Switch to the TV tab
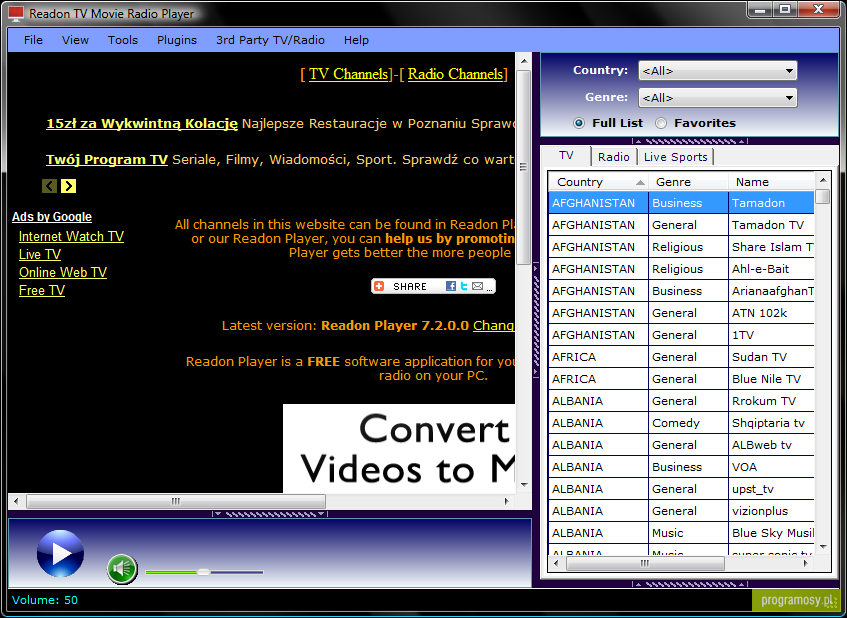 click(566, 156)
